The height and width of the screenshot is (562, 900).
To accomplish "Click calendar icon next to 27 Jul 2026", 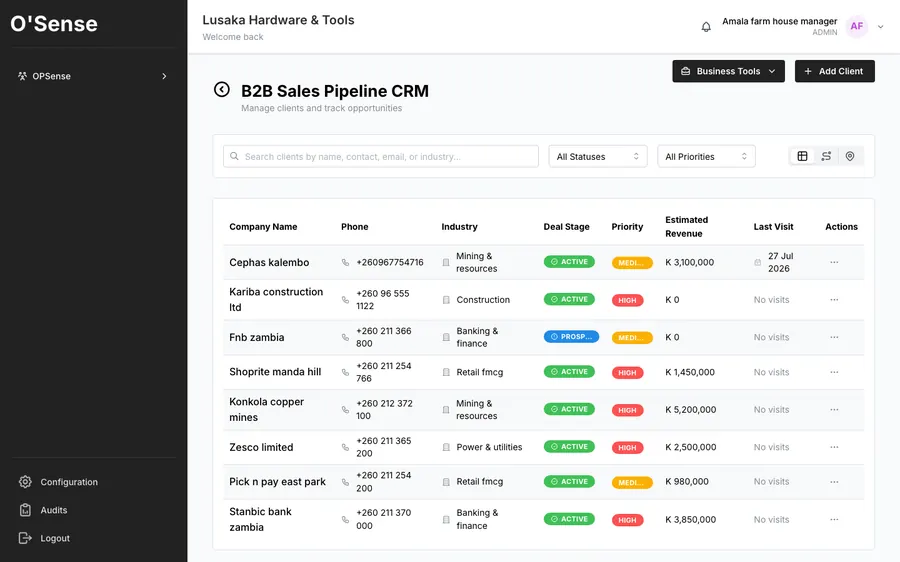I will click(758, 262).
